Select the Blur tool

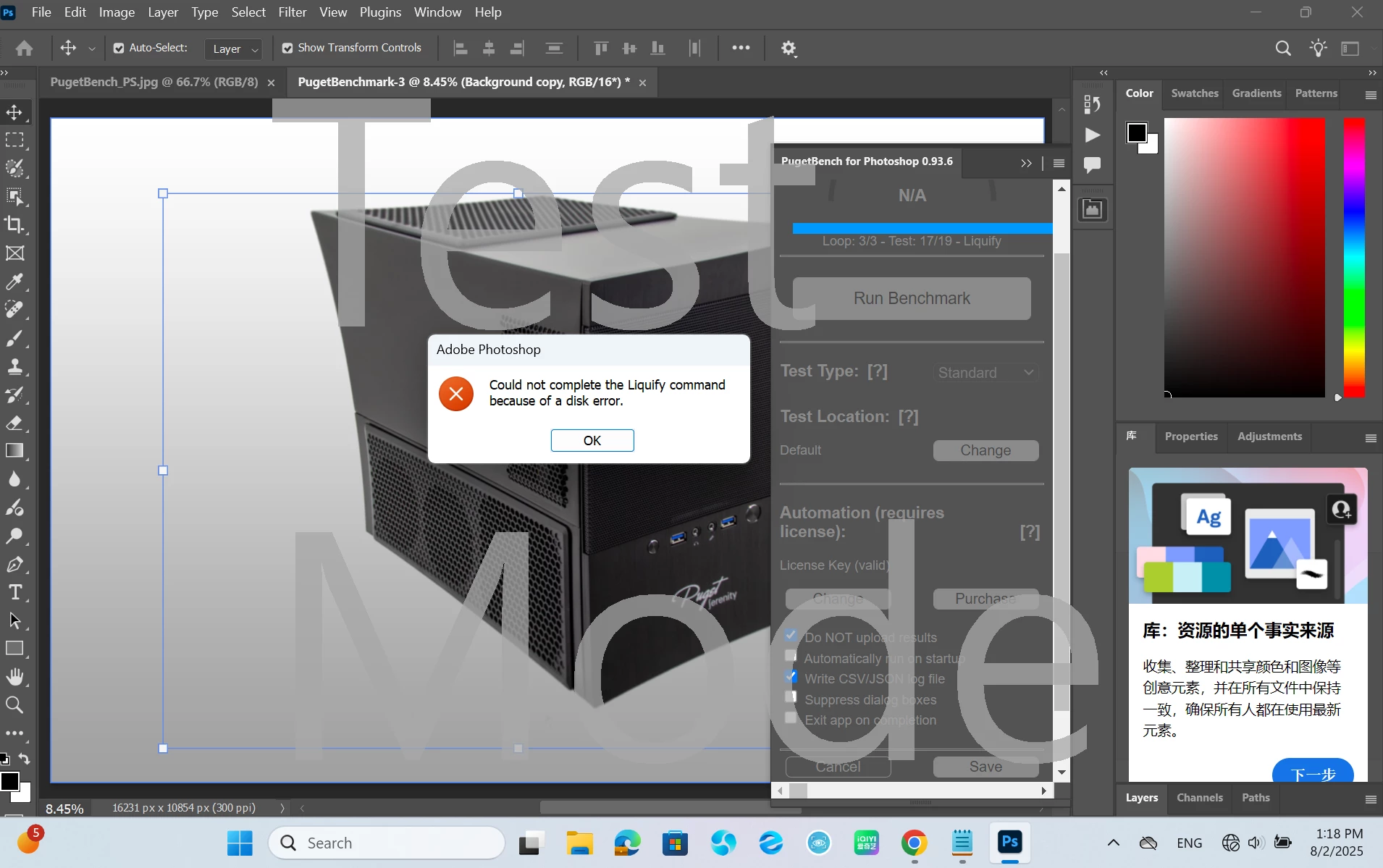click(14, 479)
